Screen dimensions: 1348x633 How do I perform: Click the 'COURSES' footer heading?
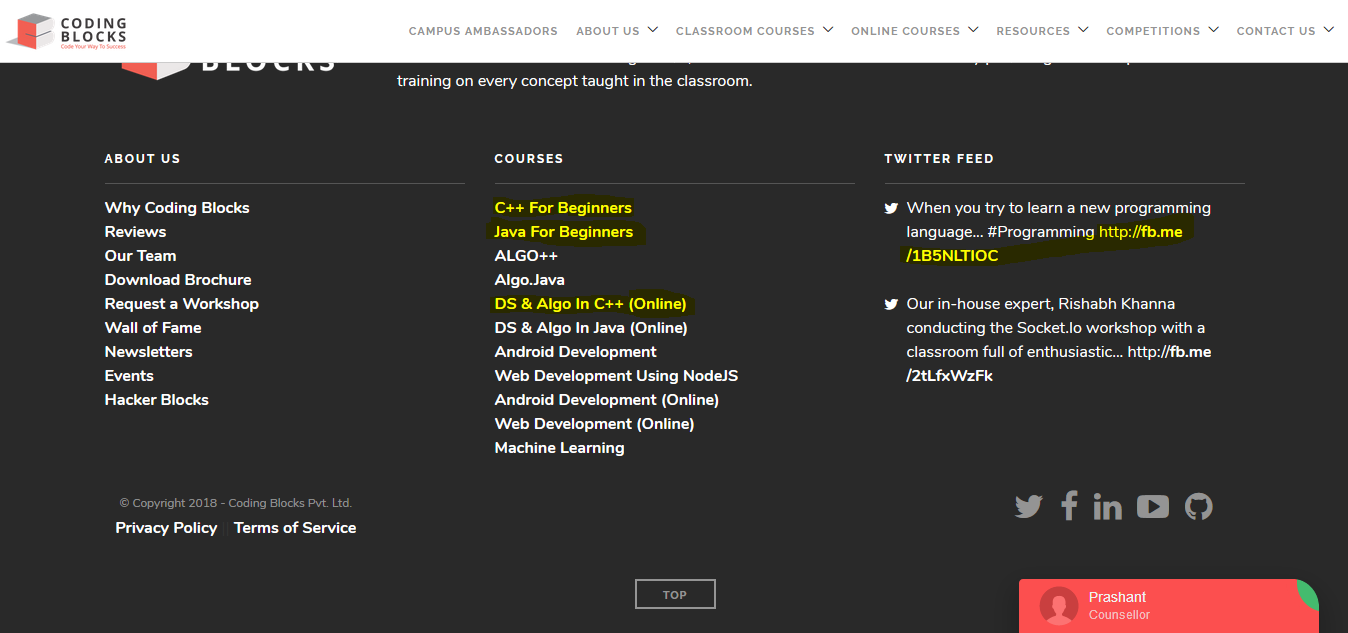529,159
